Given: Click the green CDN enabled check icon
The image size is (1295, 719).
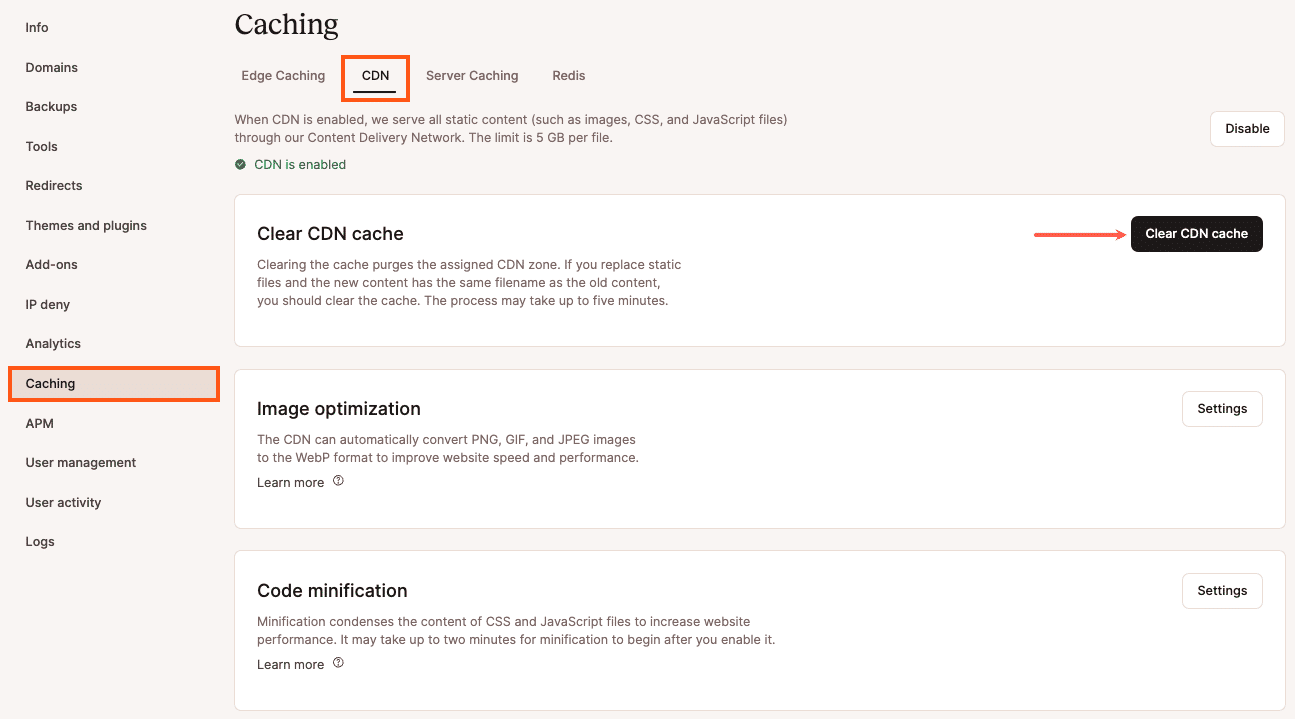Looking at the screenshot, I should pos(240,165).
